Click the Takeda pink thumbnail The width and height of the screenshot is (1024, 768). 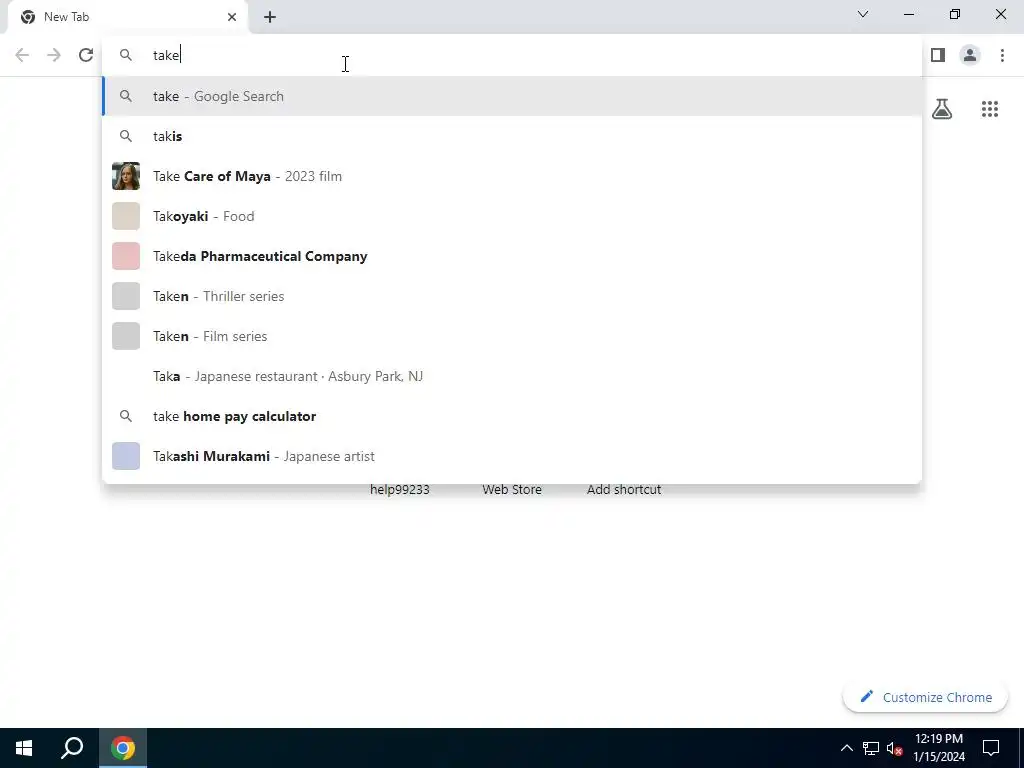coord(126,256)
